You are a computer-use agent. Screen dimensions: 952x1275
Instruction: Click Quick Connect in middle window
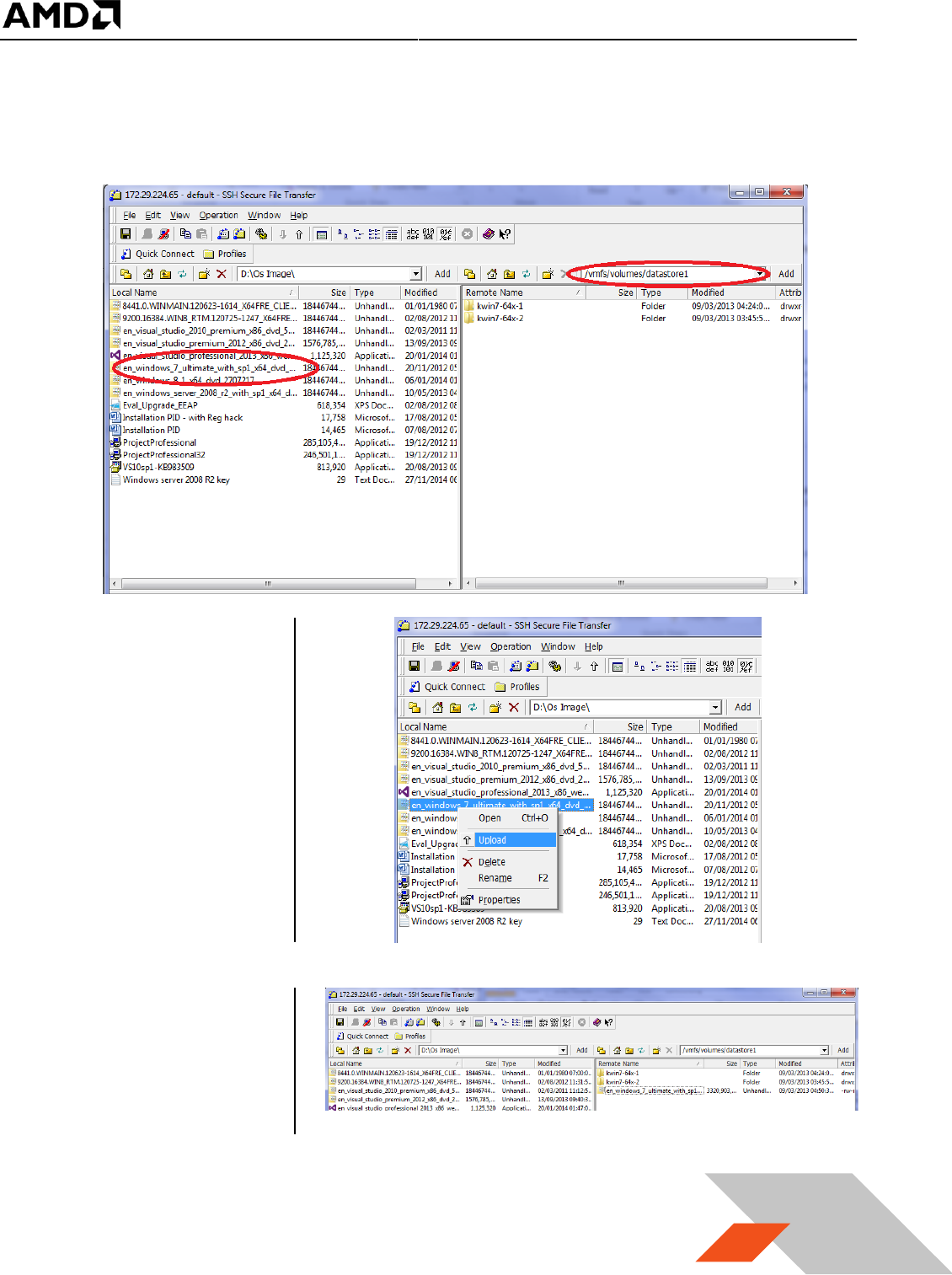coord(447,687)
